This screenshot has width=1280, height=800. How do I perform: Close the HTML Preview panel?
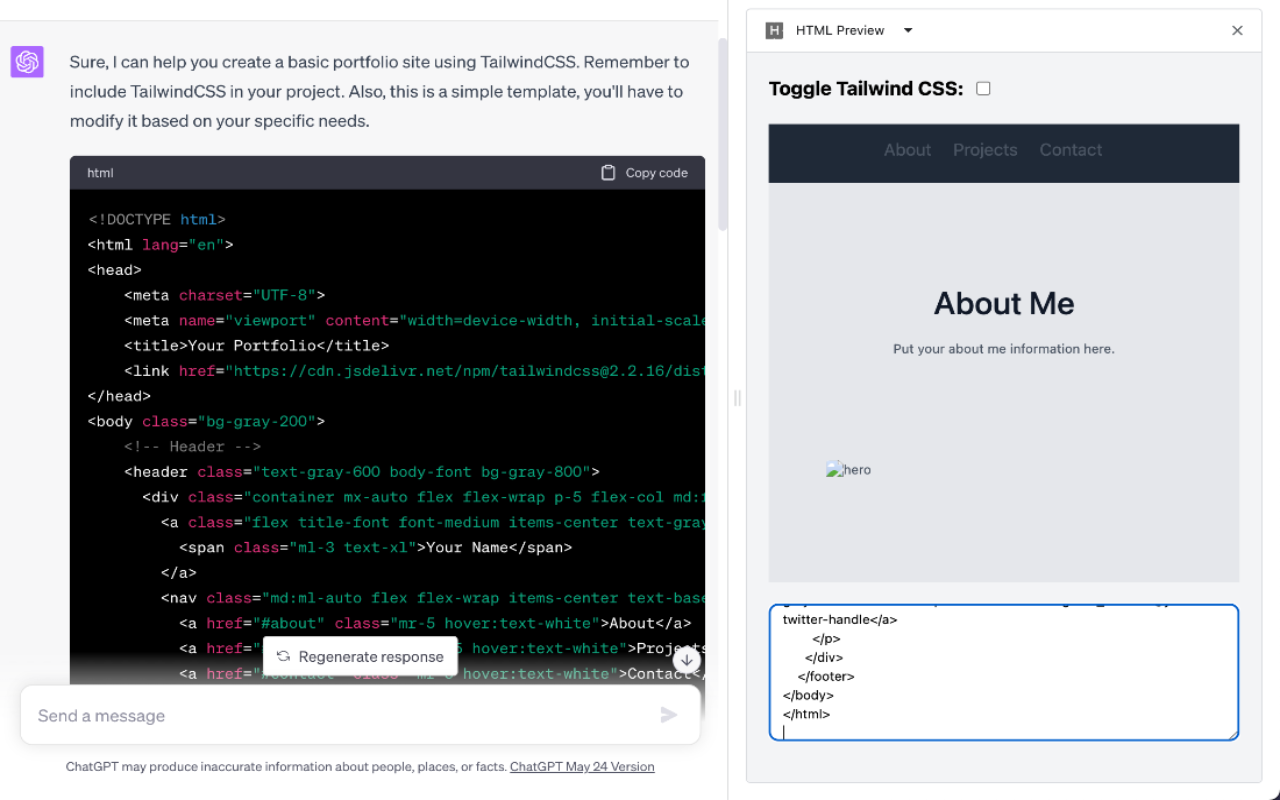1237,30
